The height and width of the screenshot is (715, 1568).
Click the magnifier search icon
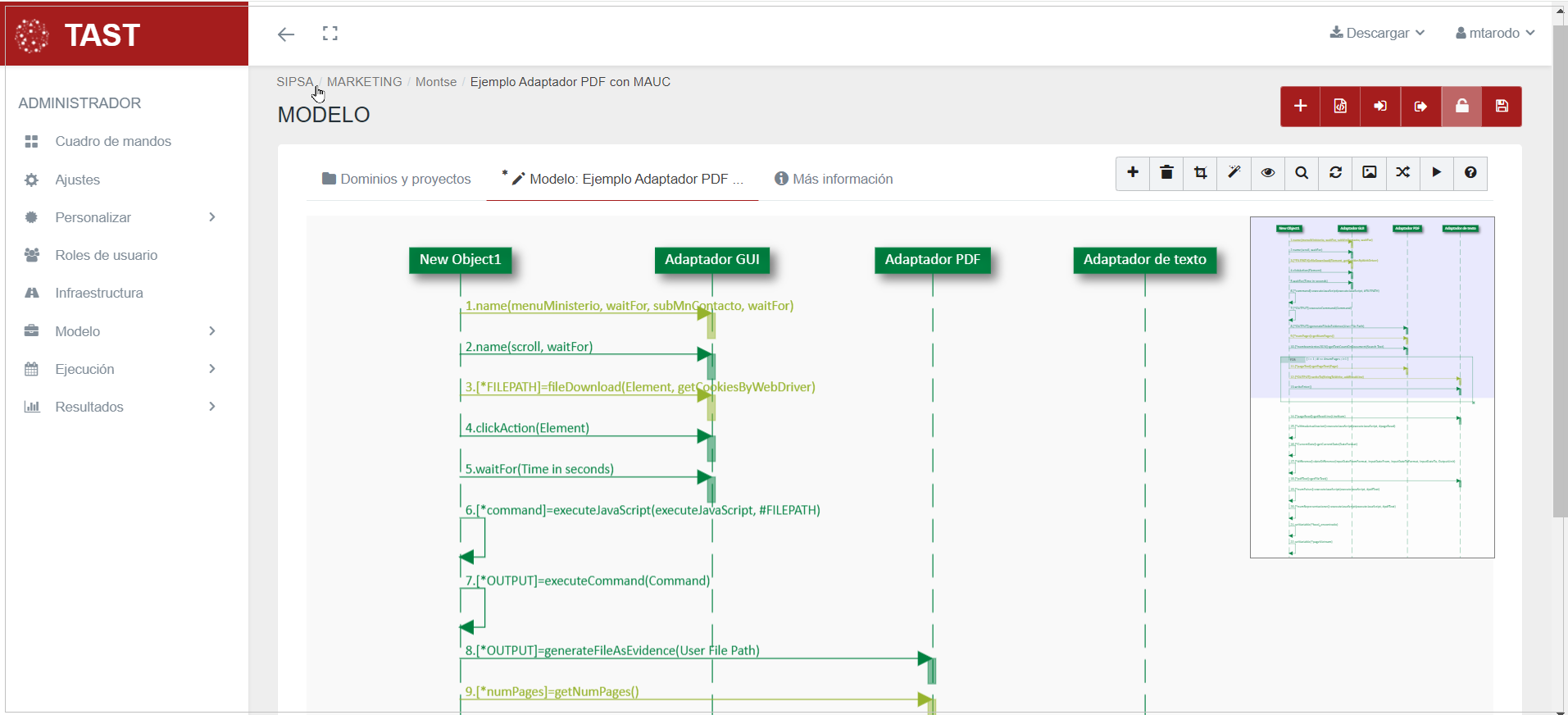[x=1302, y=173]
